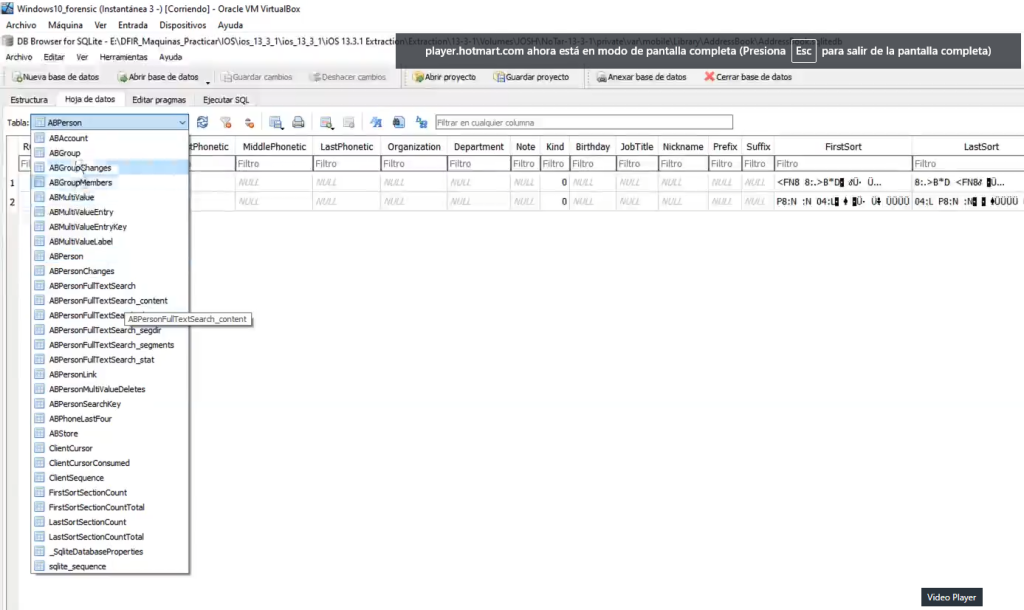Open VirtualBox Entrada menu
Viewport: 1024px width, 610px height.
pos(133,25)
